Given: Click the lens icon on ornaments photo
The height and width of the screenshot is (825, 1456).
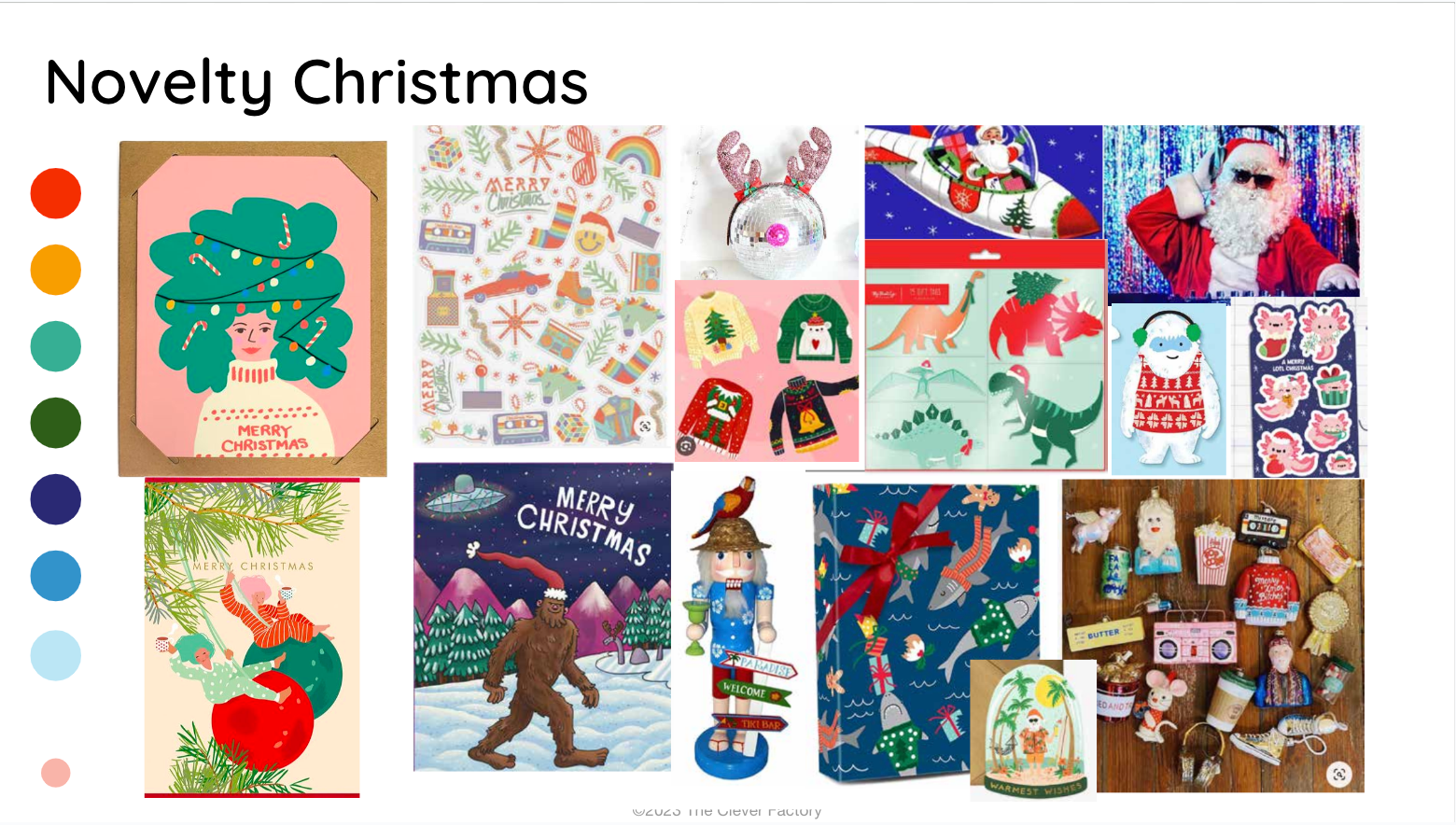Looking at the screenshot, I should coord(1339,774).
